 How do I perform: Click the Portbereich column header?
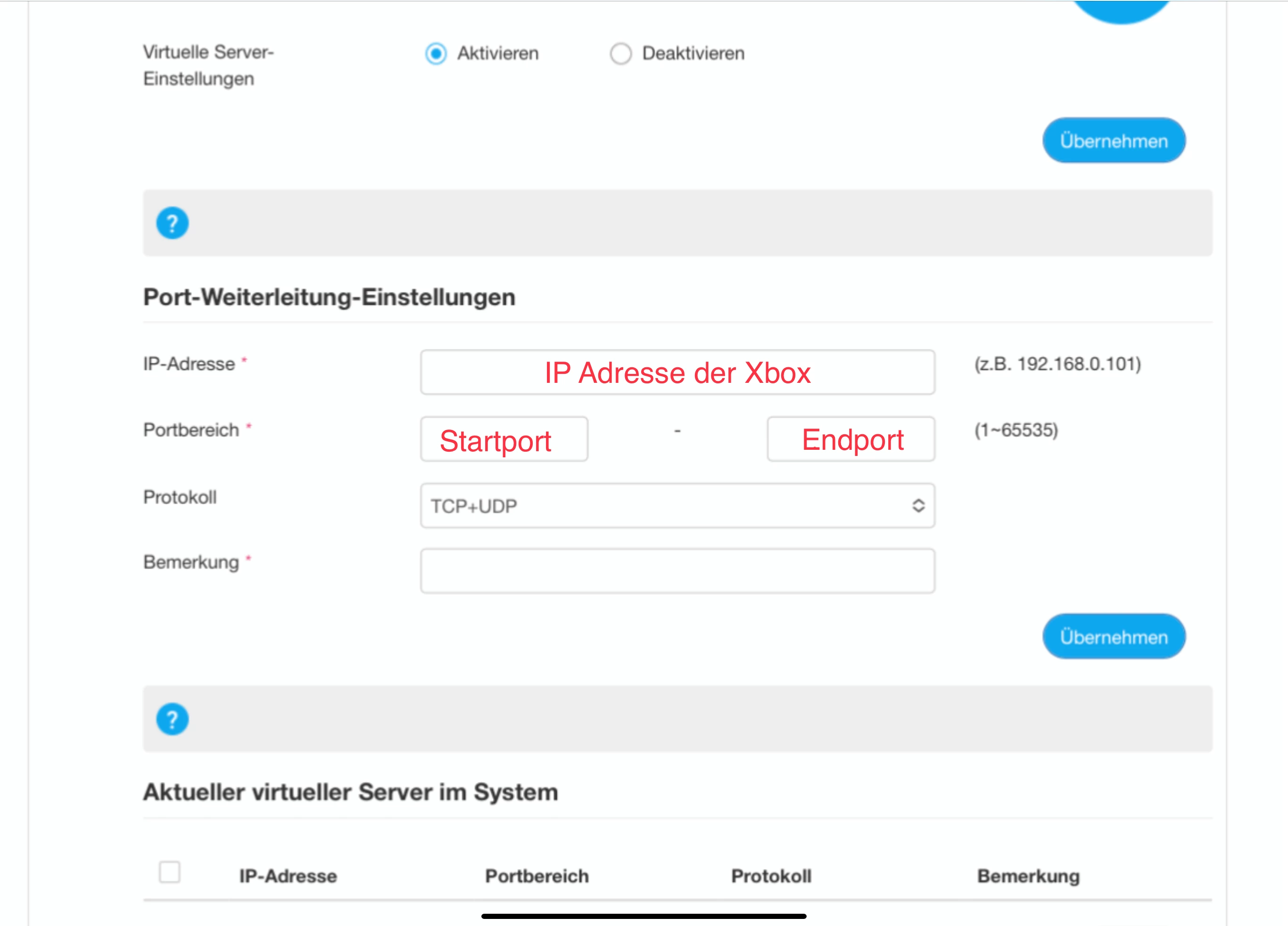537,876
